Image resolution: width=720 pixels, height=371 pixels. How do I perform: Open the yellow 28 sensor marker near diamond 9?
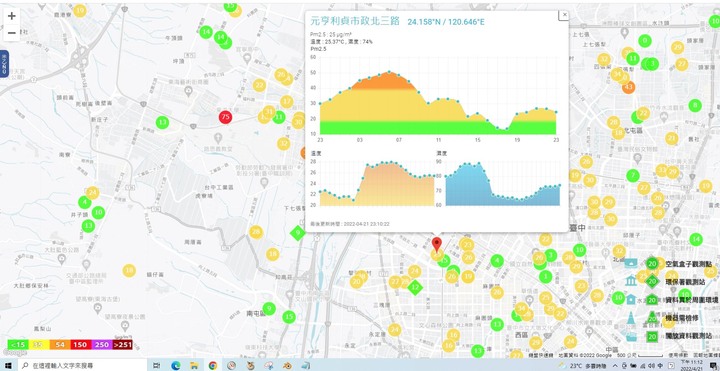point(256,232)
